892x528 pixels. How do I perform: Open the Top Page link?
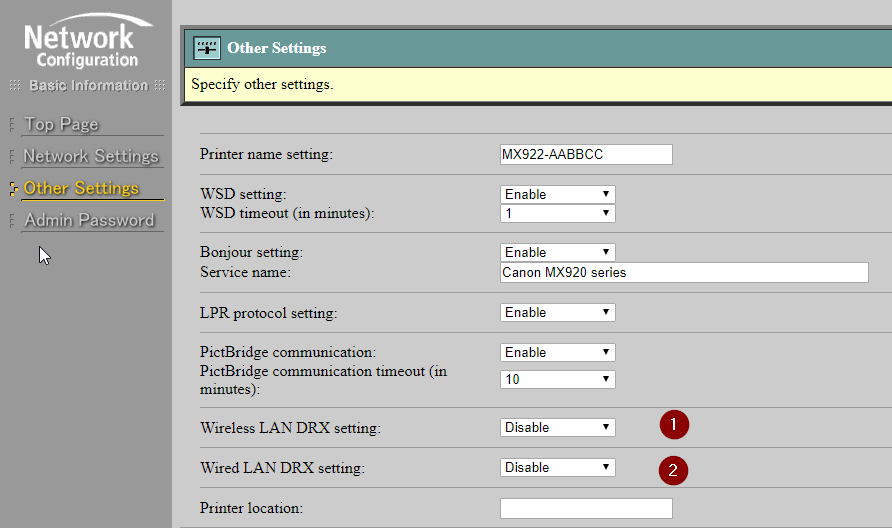[61, 124]
